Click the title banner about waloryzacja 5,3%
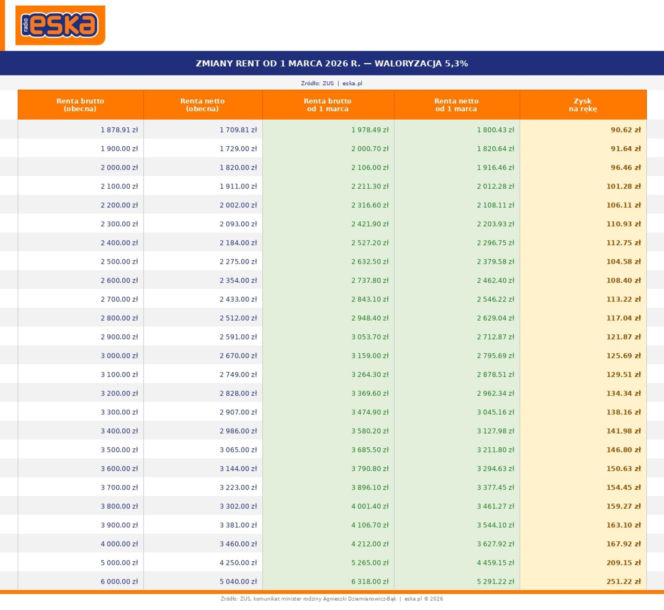Viewport: 664px width, 610px height. point(332,63)
